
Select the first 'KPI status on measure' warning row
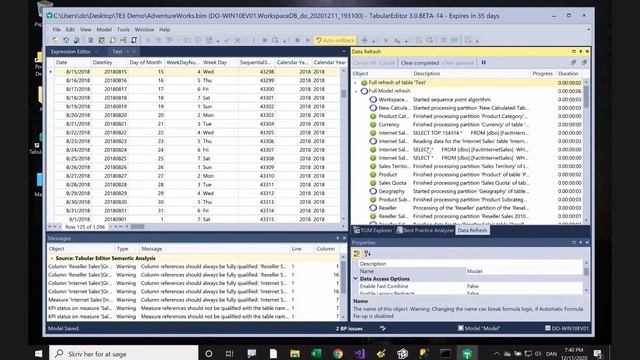(x=194, y=308)
